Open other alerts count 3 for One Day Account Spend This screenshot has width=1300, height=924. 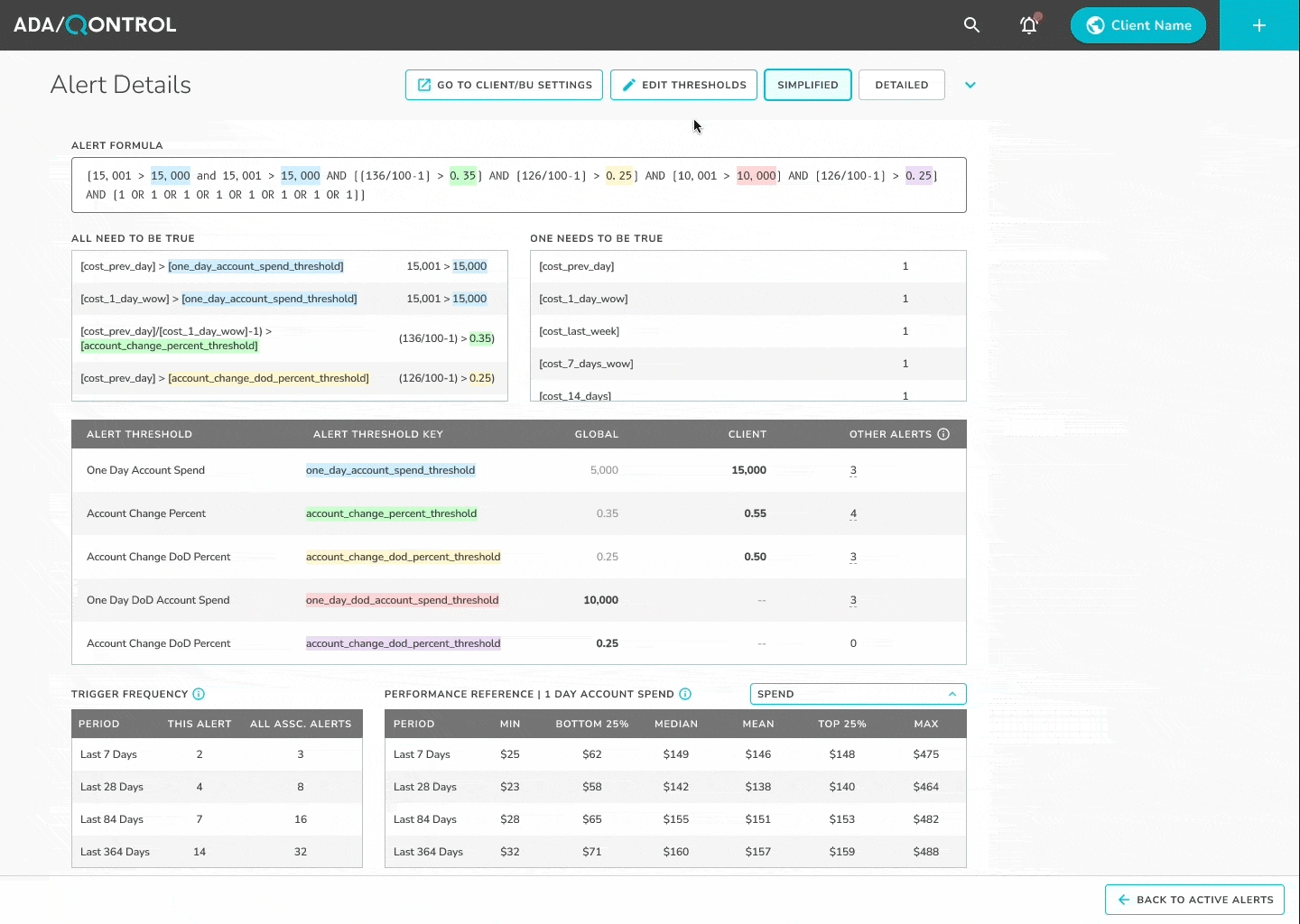click(x=853, y=470)
